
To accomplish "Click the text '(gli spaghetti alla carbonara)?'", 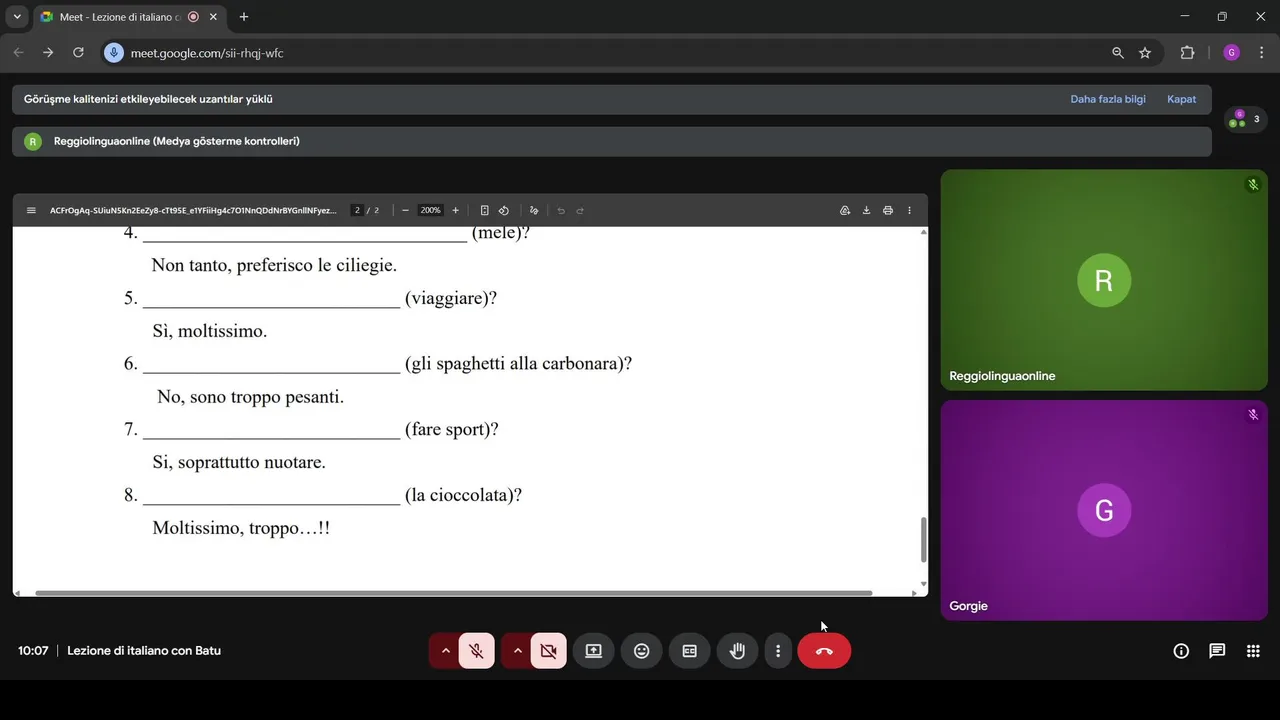I will (x=518, y=364).
